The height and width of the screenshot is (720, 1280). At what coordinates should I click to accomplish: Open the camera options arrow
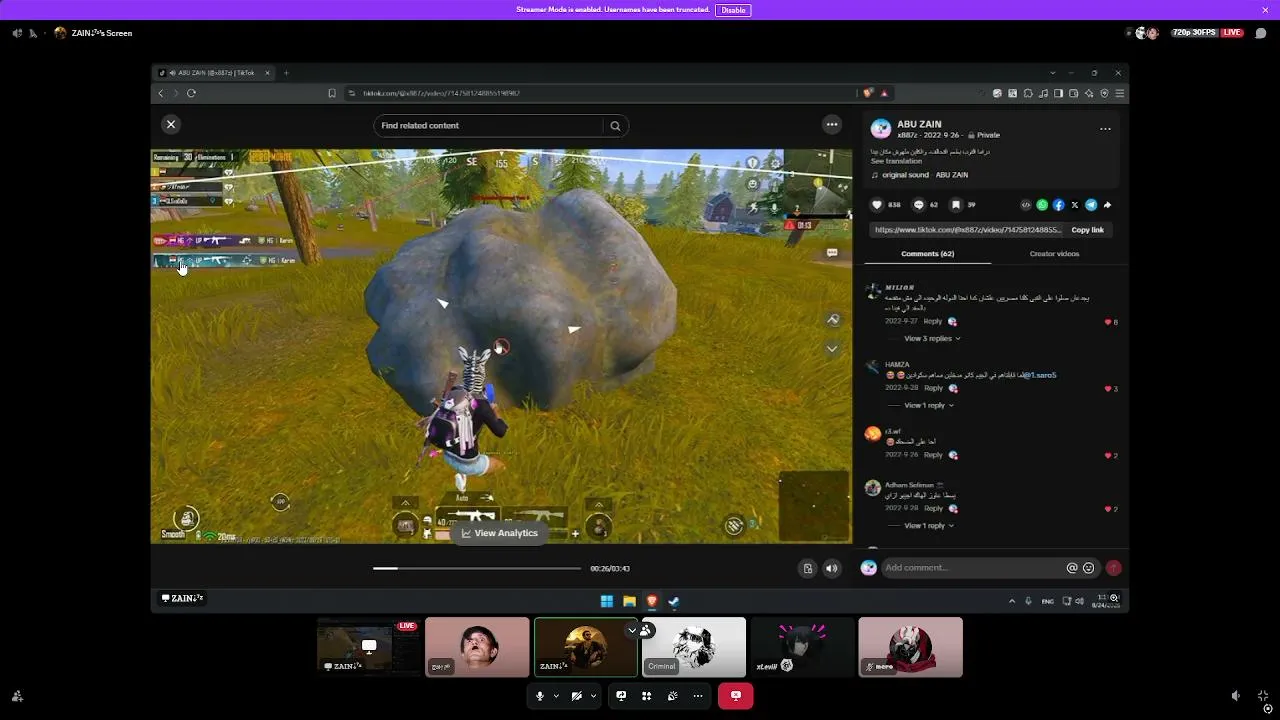pos(593,696)
